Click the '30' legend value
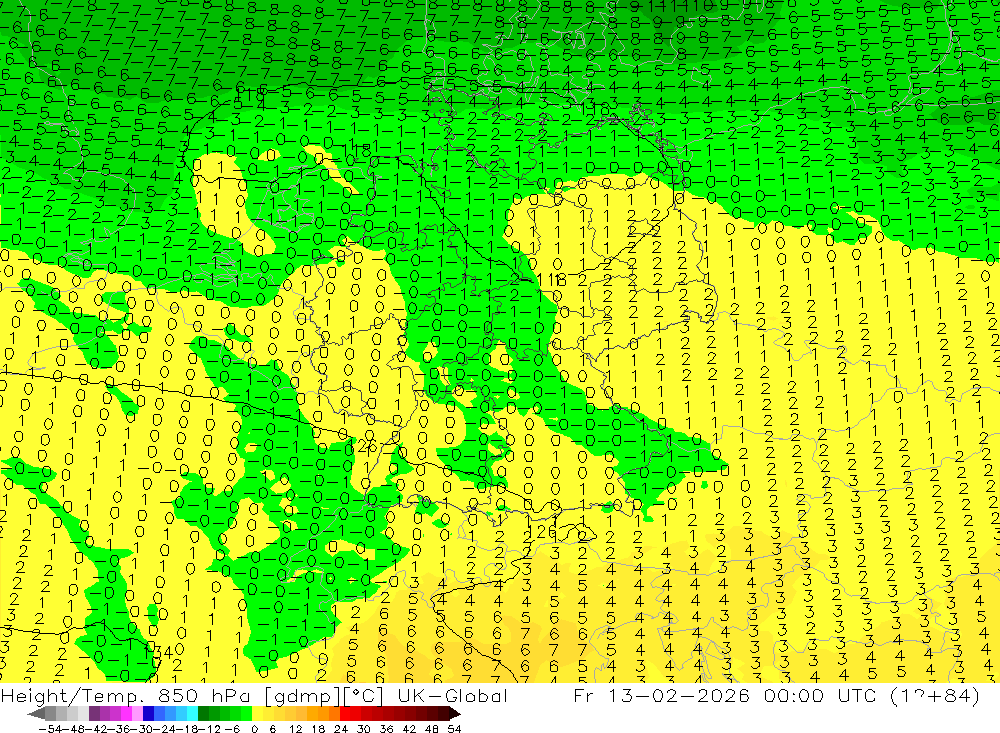The width and height of the screenshot is (1000, 733). [364, 729]
